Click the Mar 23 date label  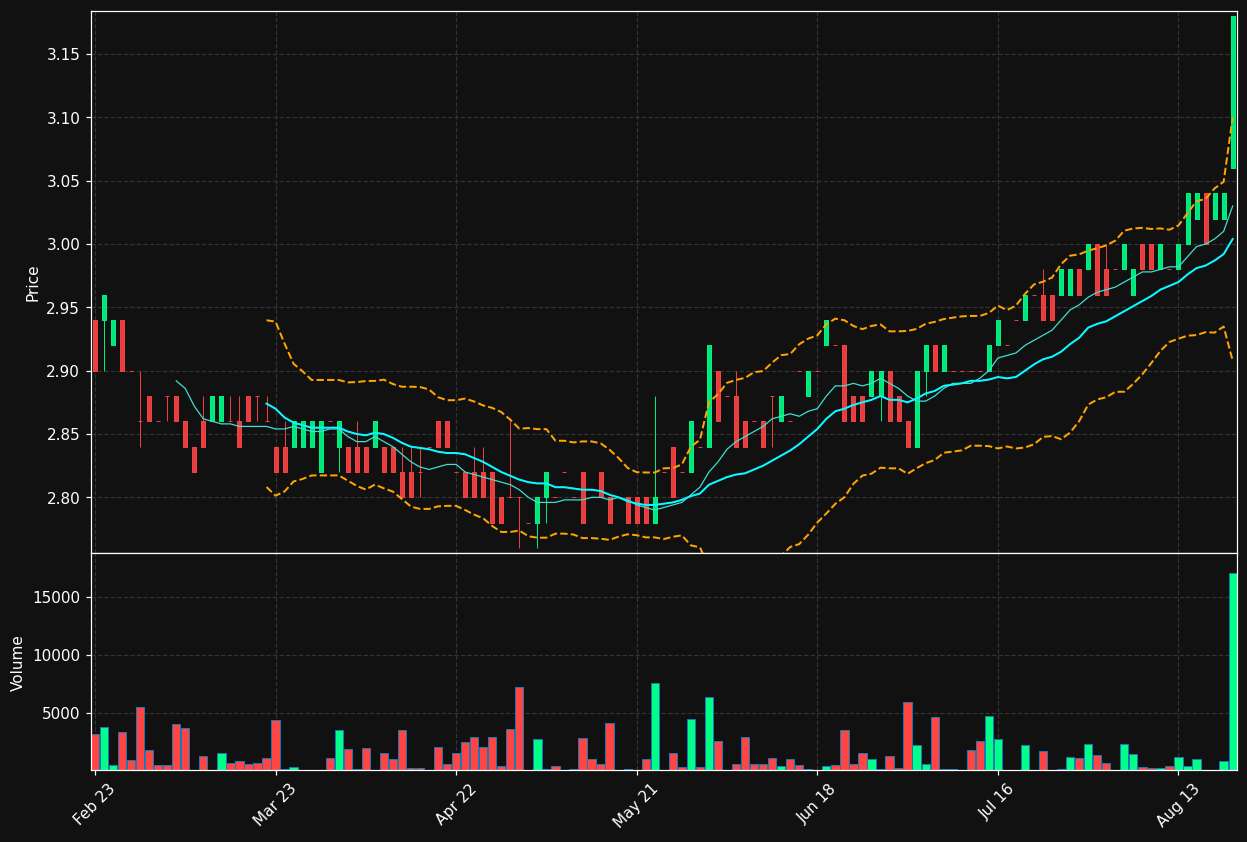(x=274, y=804)
